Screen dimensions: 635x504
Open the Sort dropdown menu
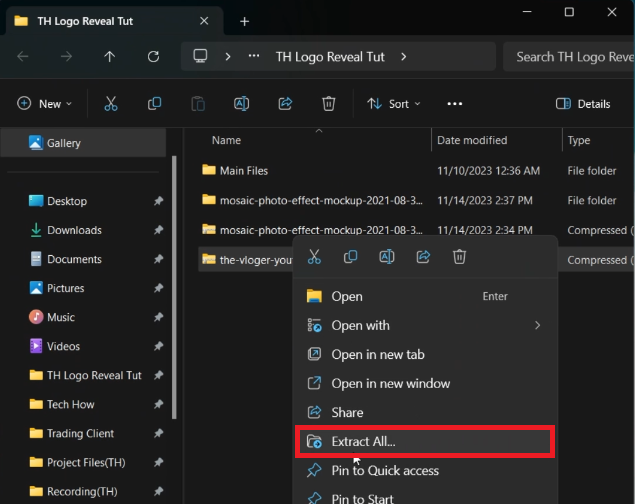pyautogui.click(x=393, y=104)
